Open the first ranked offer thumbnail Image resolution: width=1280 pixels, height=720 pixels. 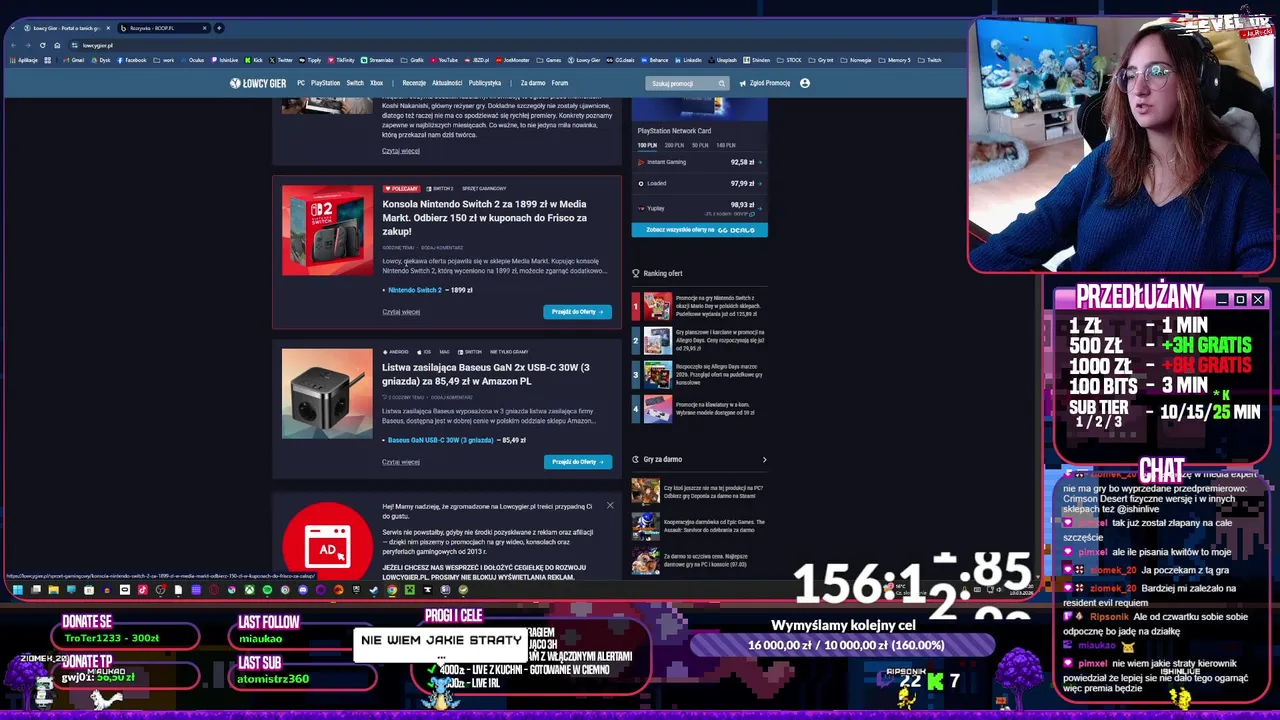pos(657,305)
